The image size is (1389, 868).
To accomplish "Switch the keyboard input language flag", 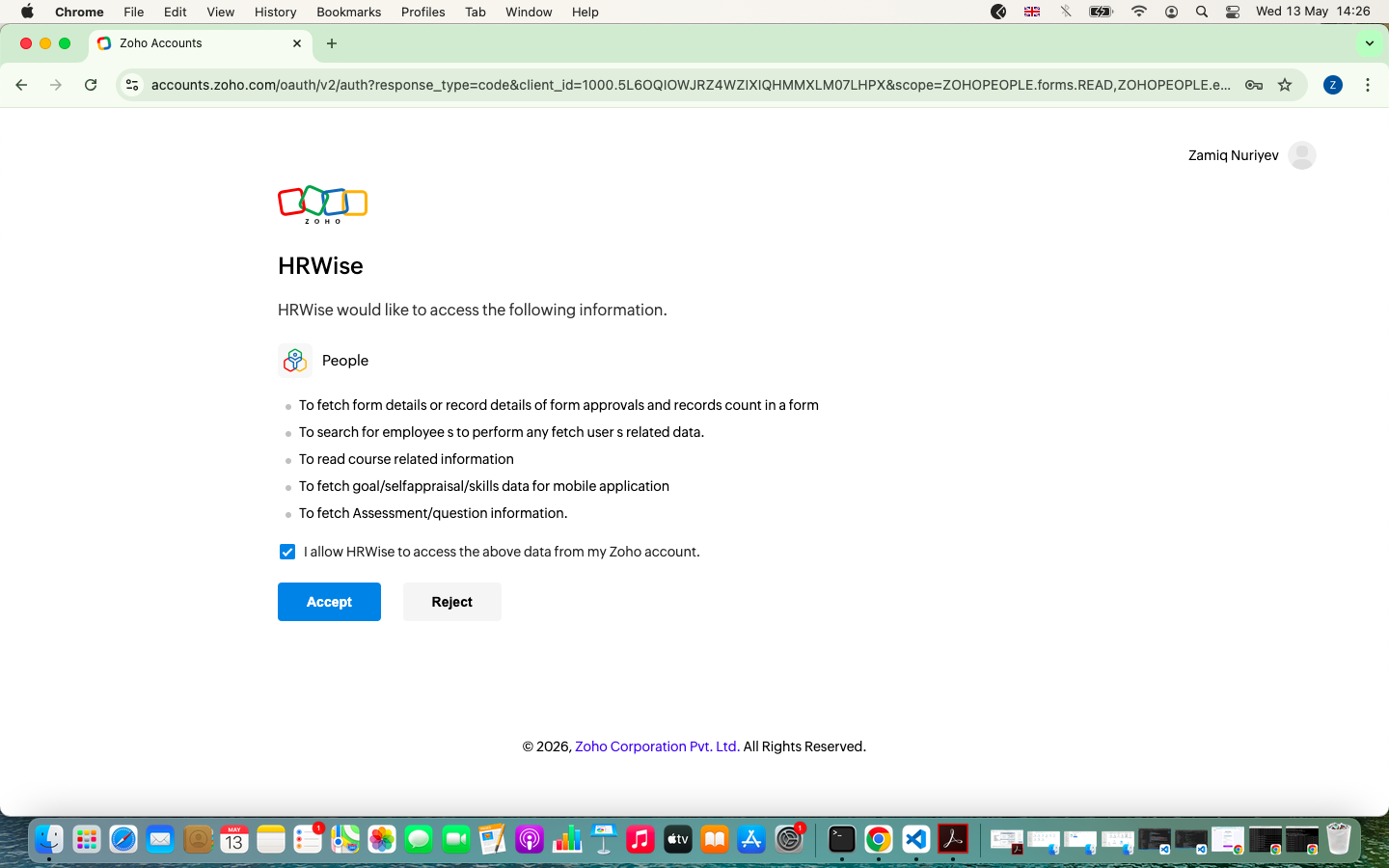I will [x=1032, y=12].
